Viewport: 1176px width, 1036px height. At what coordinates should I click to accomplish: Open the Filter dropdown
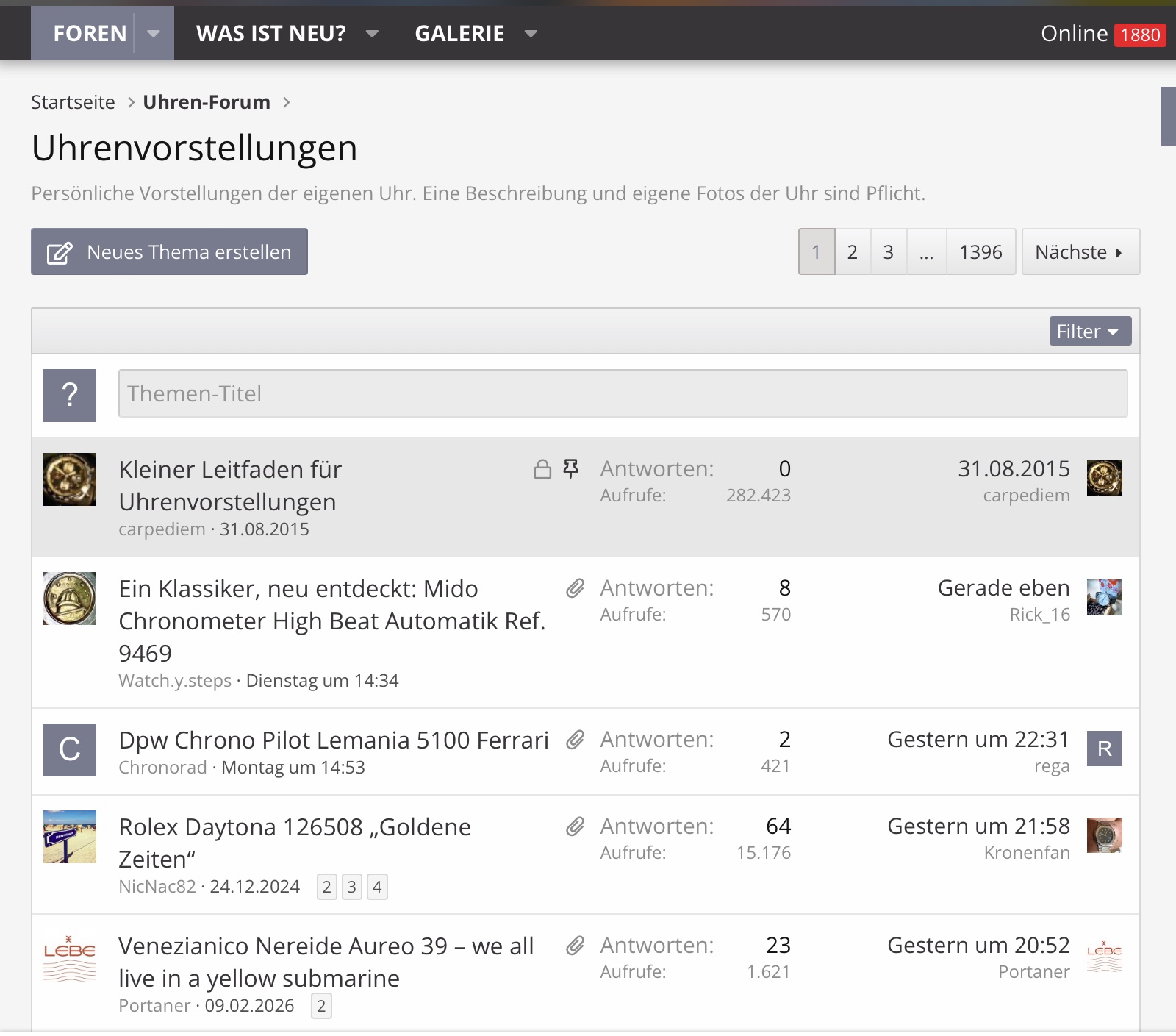point(1090,331)
